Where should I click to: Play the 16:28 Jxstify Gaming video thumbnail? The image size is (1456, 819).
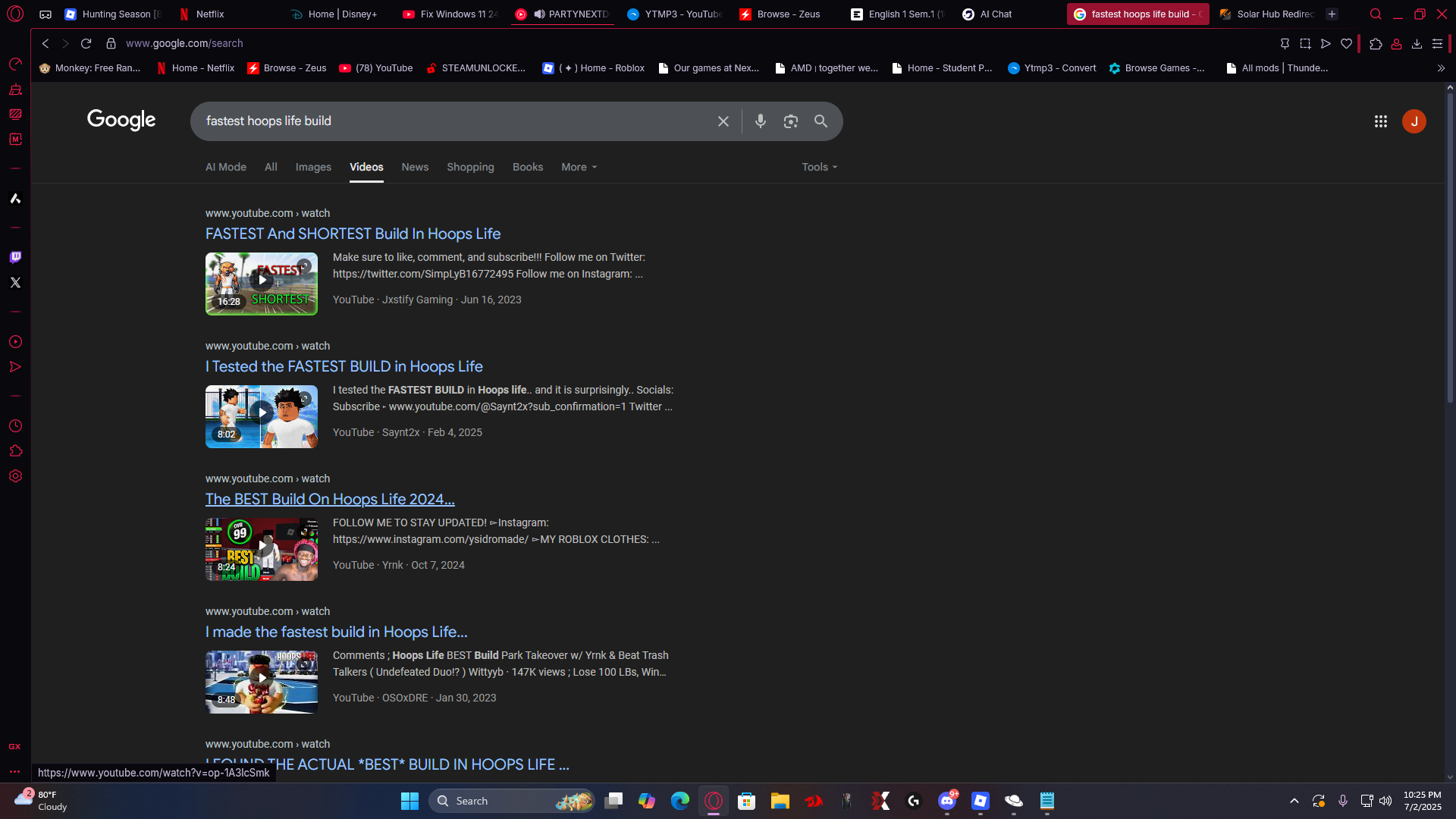262,284
